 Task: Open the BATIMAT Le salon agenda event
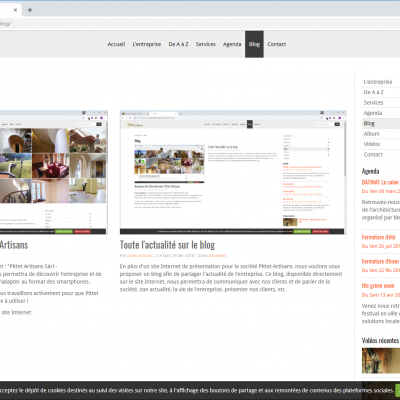click(381, 182)
